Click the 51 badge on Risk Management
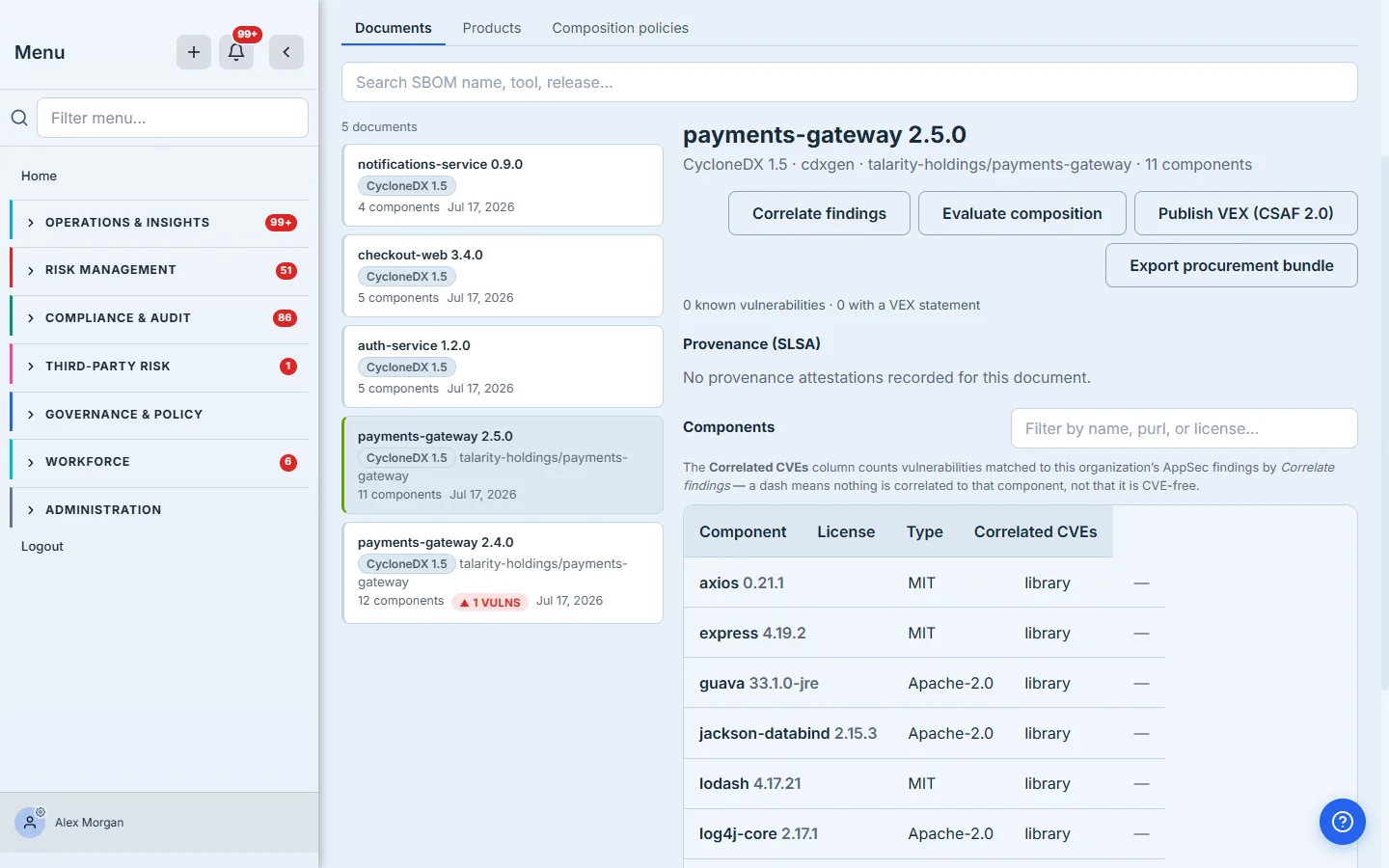 click(x=286, y=271)
